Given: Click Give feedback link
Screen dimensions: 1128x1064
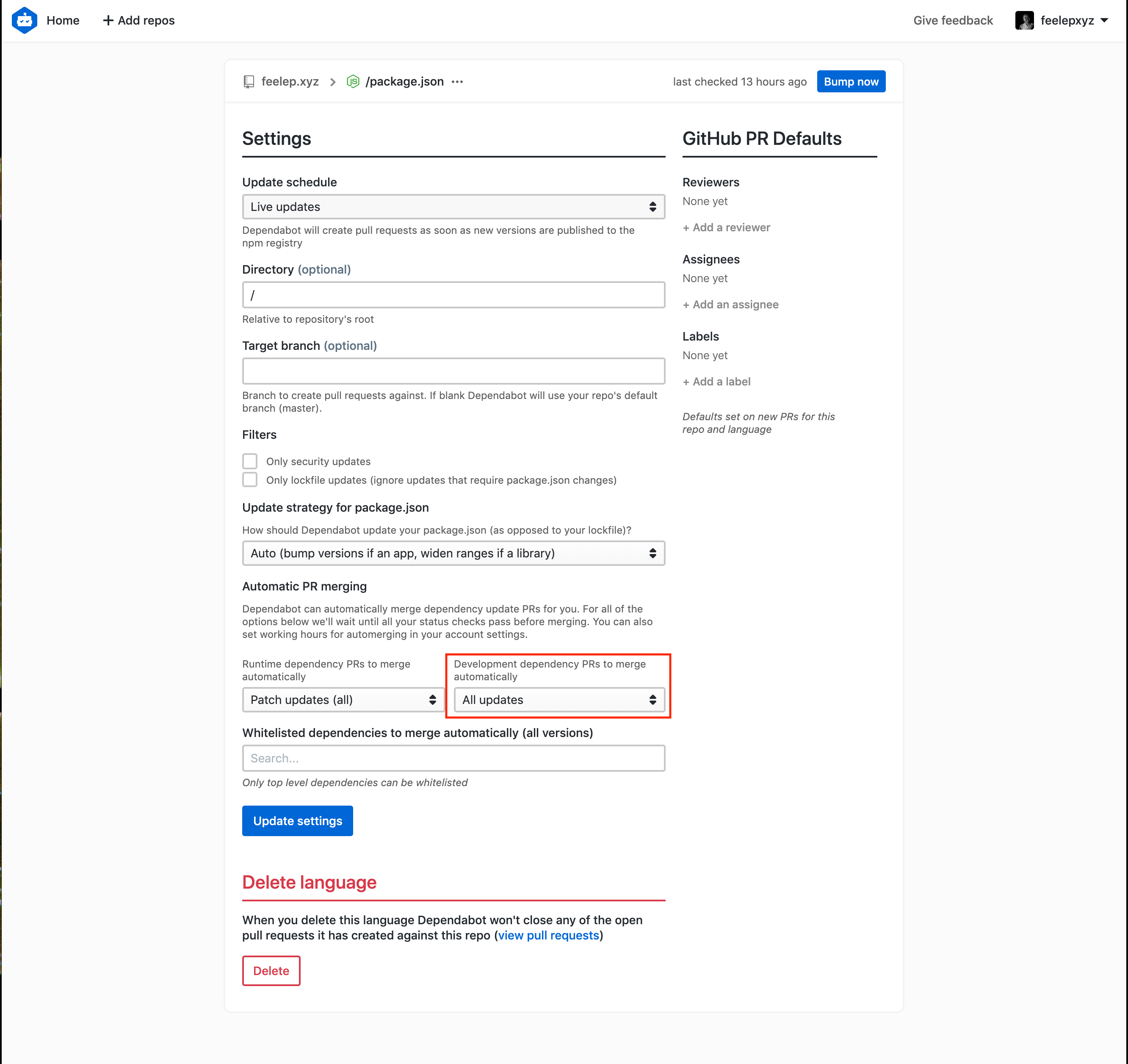Looking at the screenshot, I should [953, 20].
